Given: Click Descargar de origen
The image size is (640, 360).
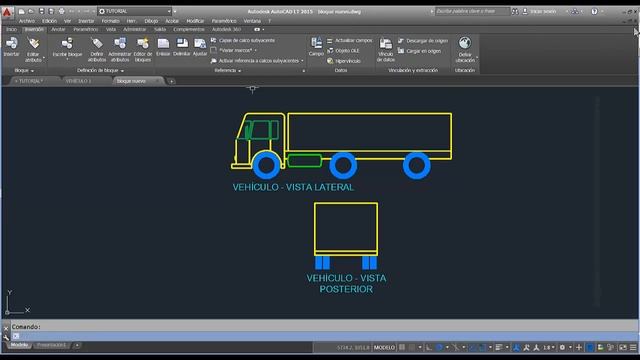Looking at the screenshot, I should [x=423, y=41].
